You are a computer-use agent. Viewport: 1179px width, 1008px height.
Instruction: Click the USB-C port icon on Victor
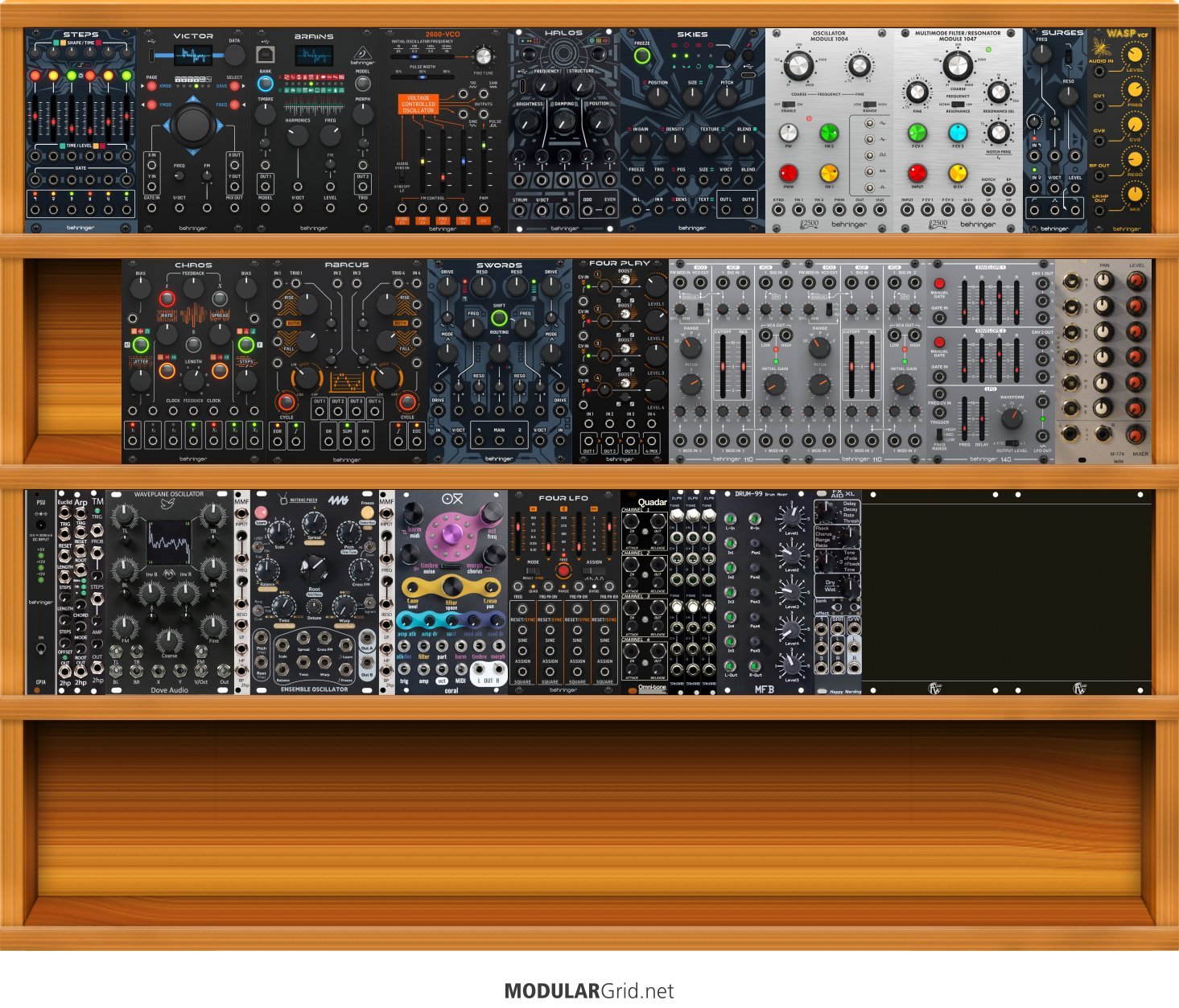152,55
